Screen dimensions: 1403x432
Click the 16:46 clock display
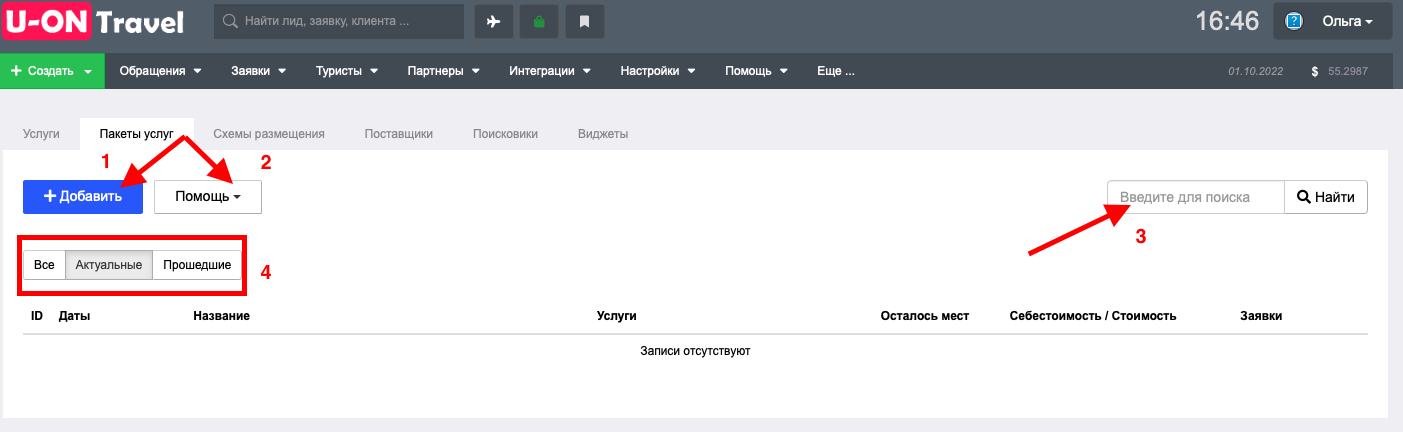1227,21
